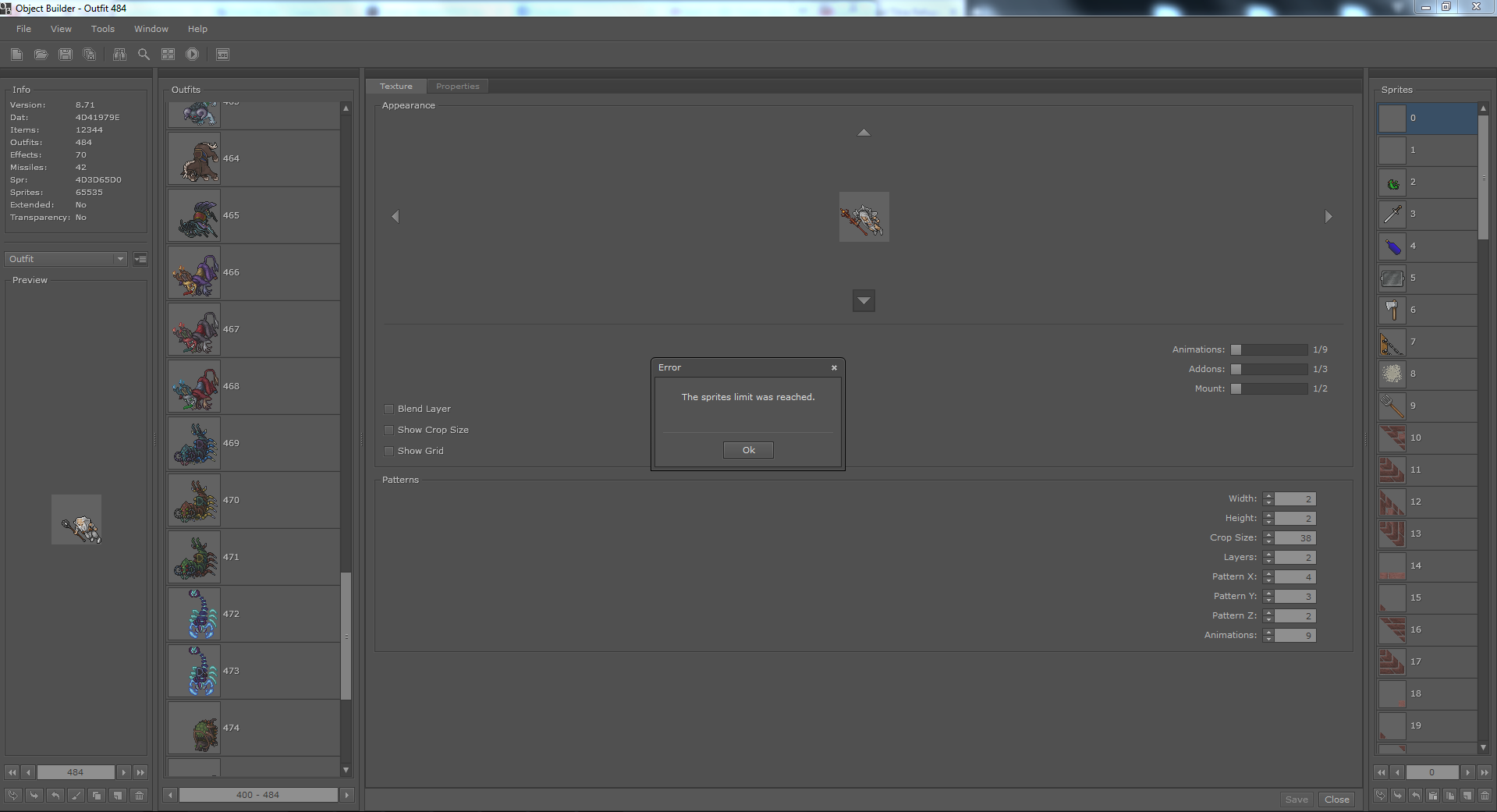Click the magnifying glass toolbar icon
Screen dimensions: 1497x812
(144, 54)
